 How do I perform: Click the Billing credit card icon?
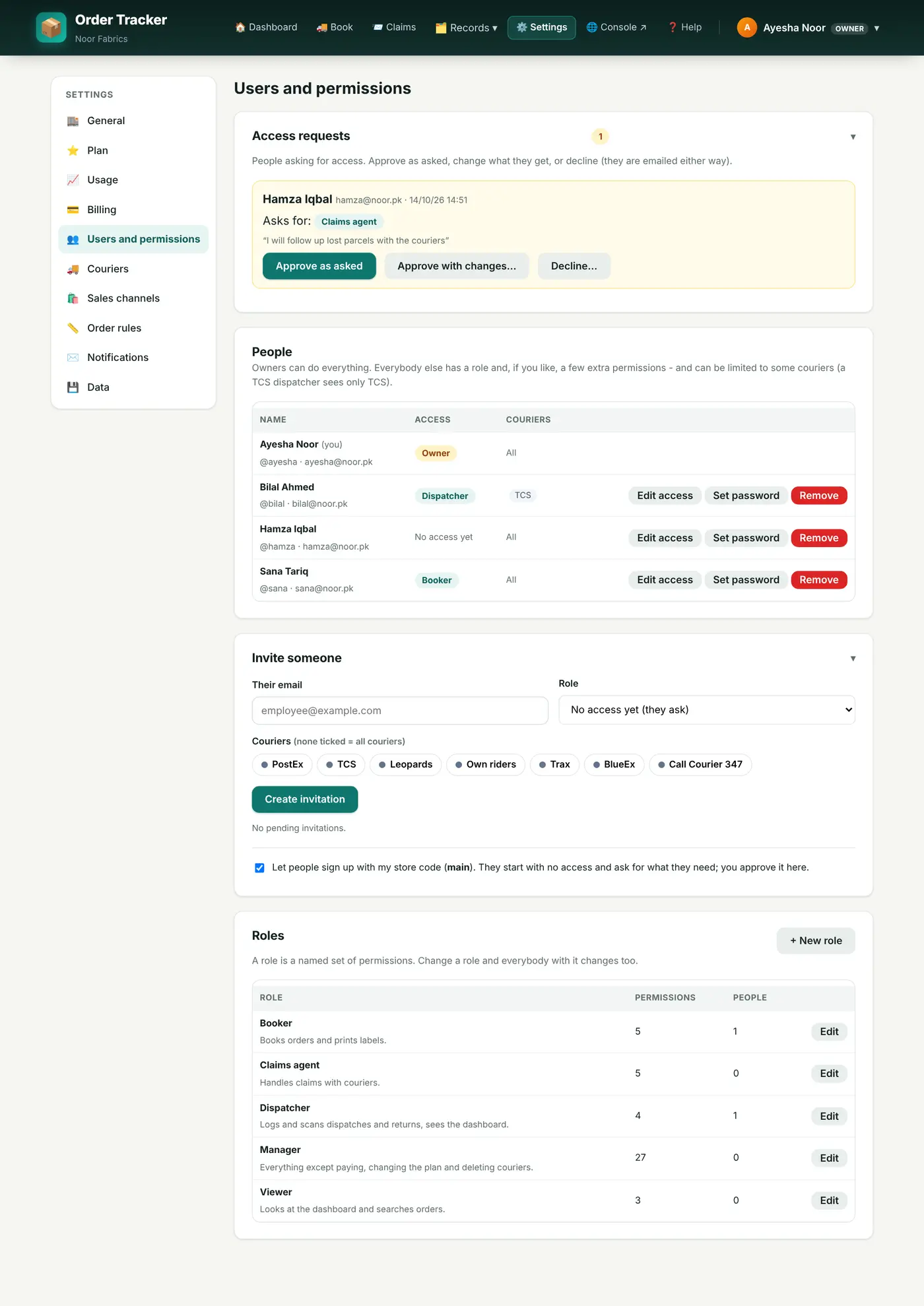pyautogui.click(x=73, y=210)
